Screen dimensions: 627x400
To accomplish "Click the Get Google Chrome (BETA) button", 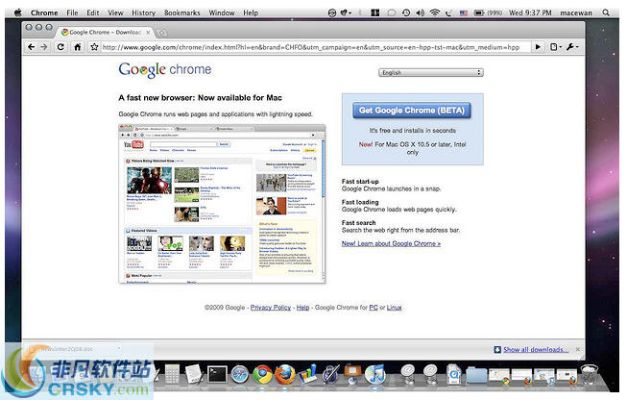I will pyautogui.click(x=411, y=111).
